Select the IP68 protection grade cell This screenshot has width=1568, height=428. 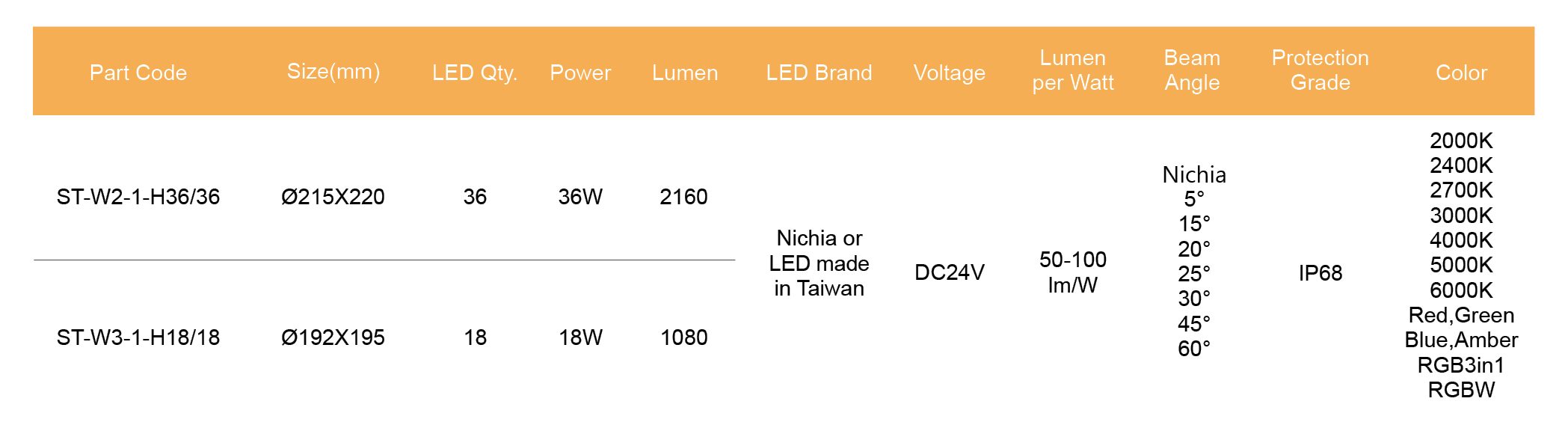click(x=1320, y=273)
